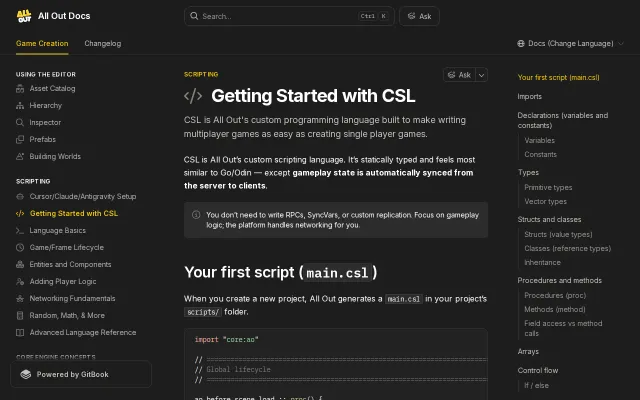Go to Field access vs method calls entry
This screenshot has height=400, width=640.
tap(563, 328)
